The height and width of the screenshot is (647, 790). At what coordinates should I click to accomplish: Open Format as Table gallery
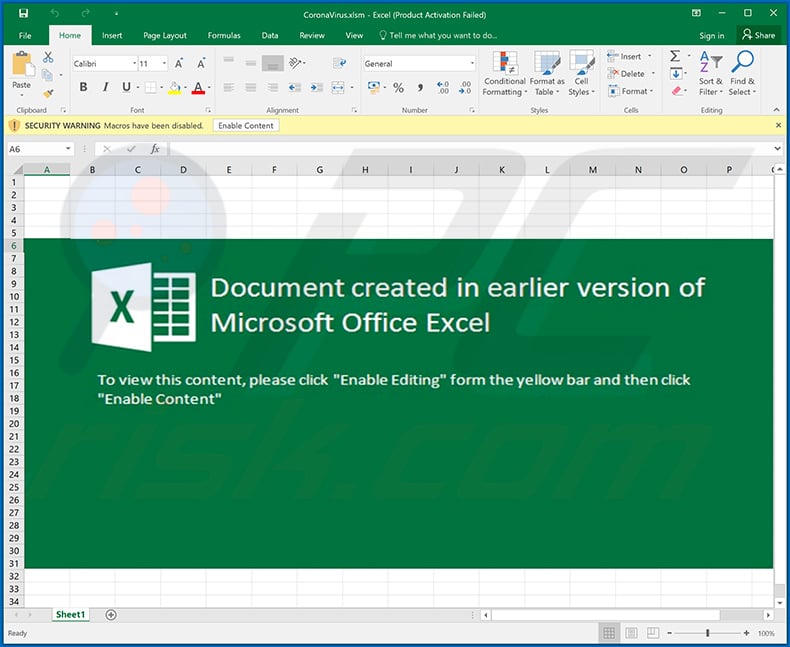tap(547, 74)
